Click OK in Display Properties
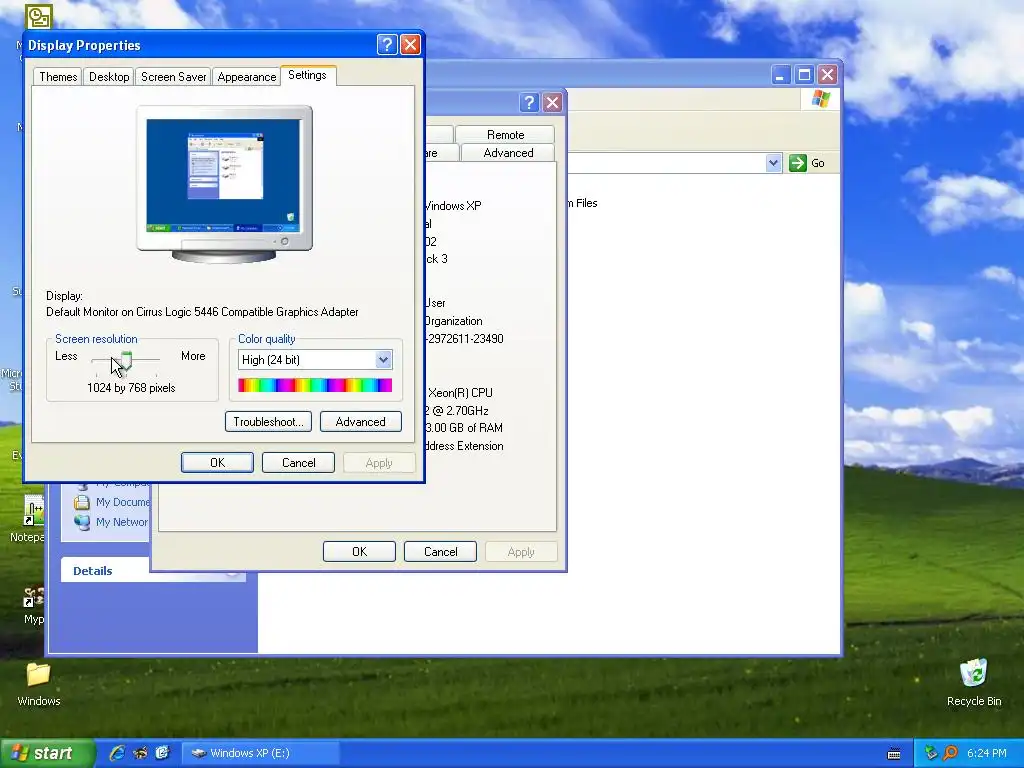 click(x=217, y=462)
